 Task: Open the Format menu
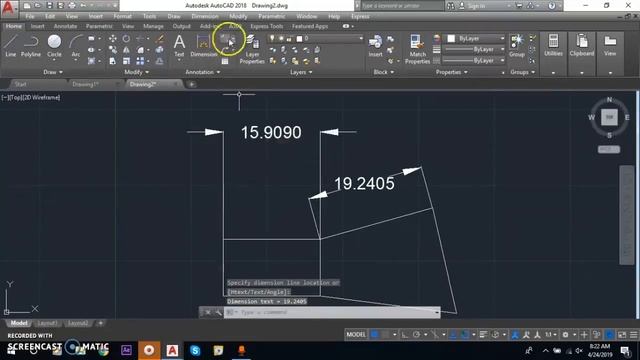pos(122,16)
